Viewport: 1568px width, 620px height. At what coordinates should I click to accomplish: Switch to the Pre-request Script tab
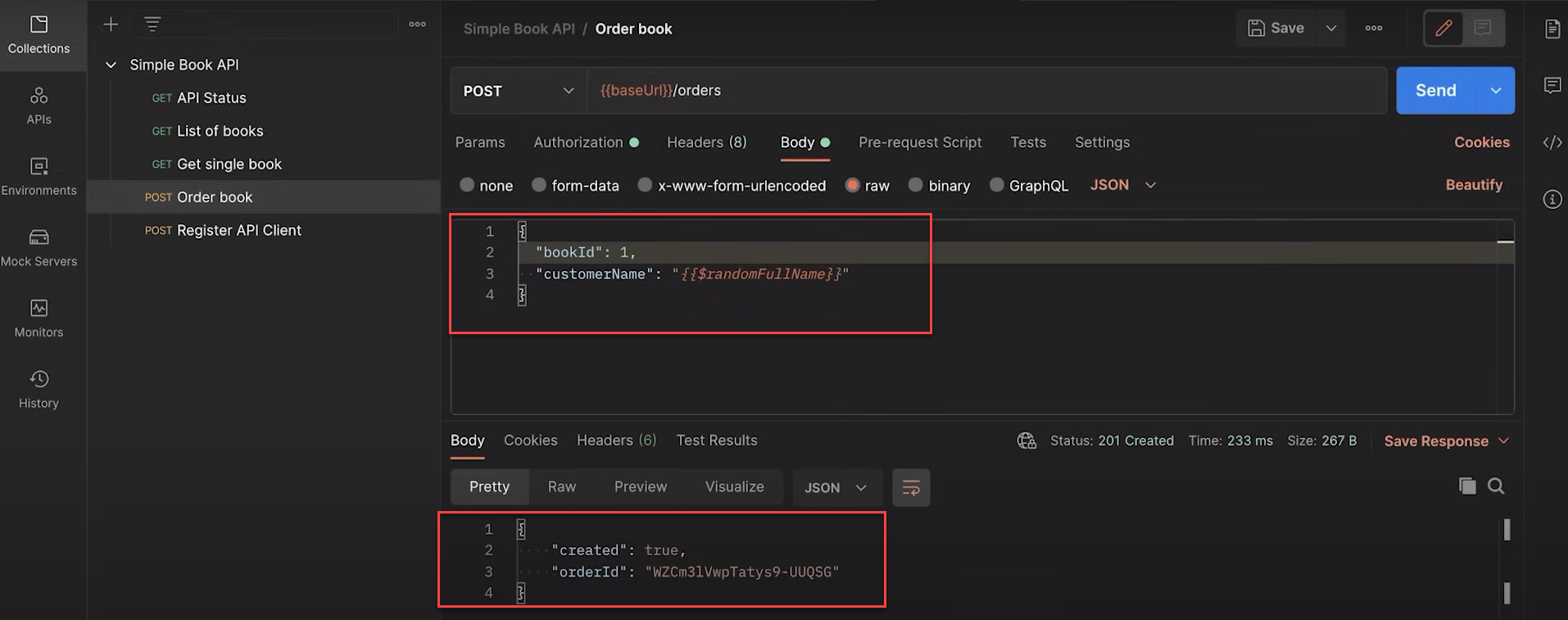(920, 143)
